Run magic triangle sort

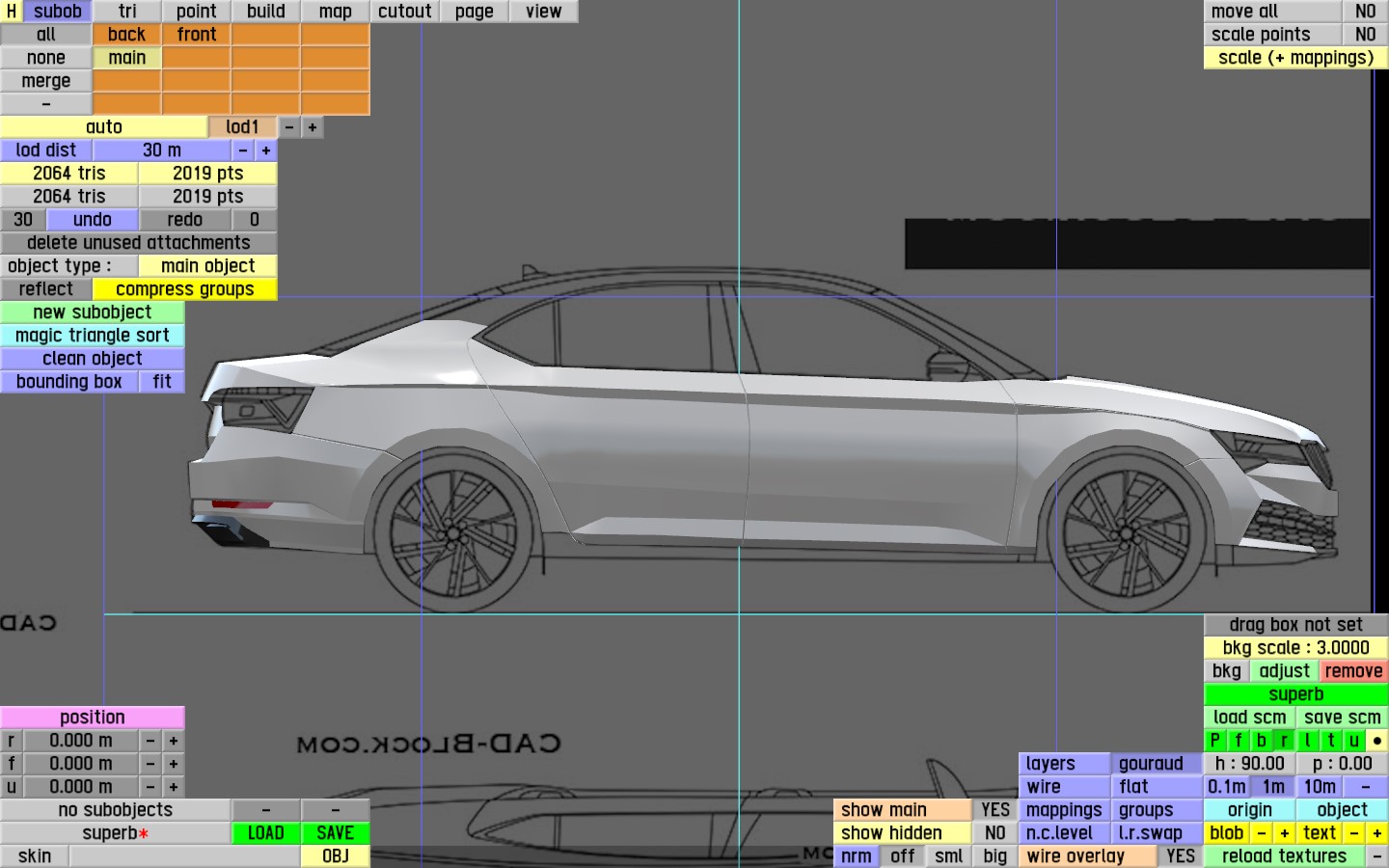tap(93, 336)
